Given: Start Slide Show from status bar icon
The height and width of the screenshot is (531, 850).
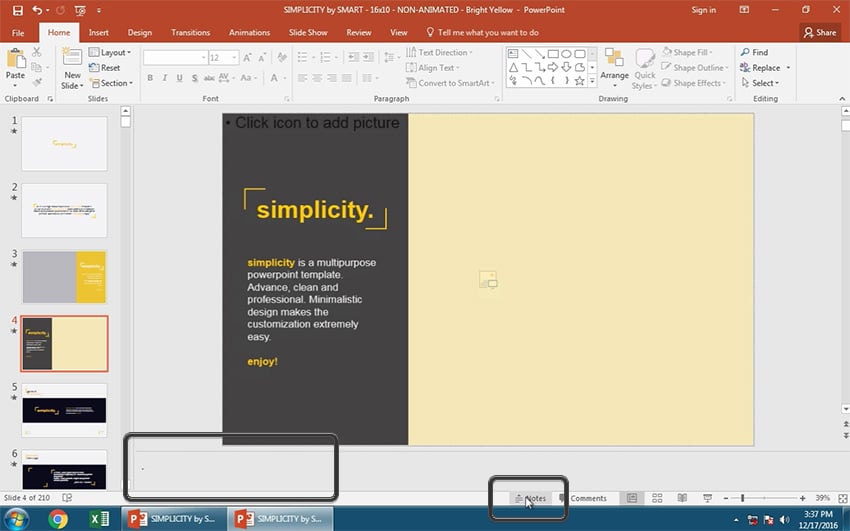Looking at the screenshot, I should [x=707, y=498].
